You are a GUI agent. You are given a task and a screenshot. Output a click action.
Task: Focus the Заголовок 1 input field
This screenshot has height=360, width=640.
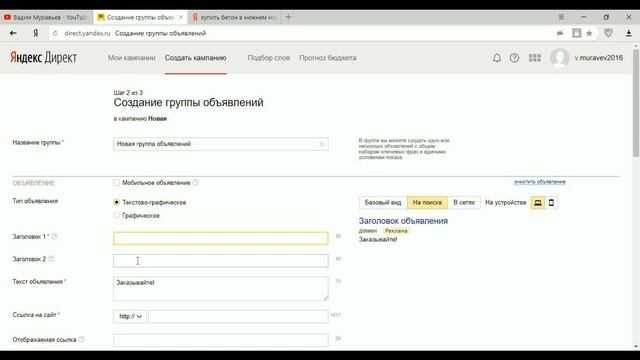[221, 238]
